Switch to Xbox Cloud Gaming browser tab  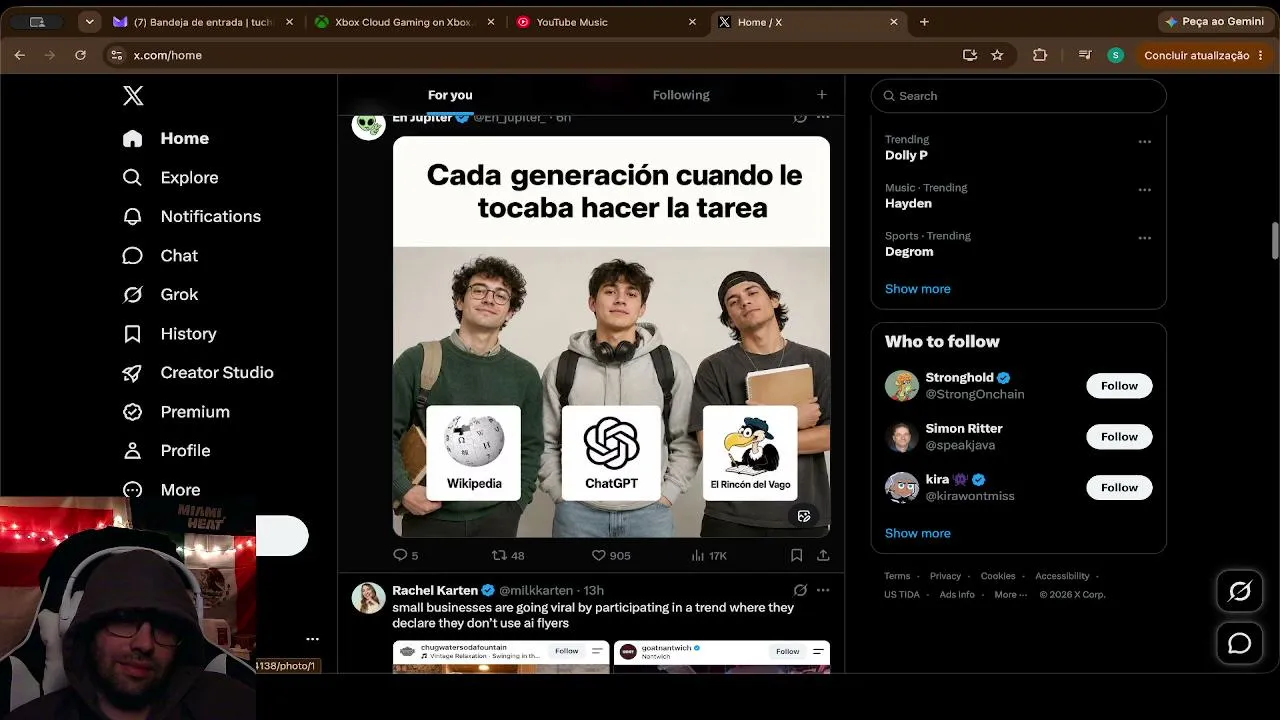click(x=404, y=22)
